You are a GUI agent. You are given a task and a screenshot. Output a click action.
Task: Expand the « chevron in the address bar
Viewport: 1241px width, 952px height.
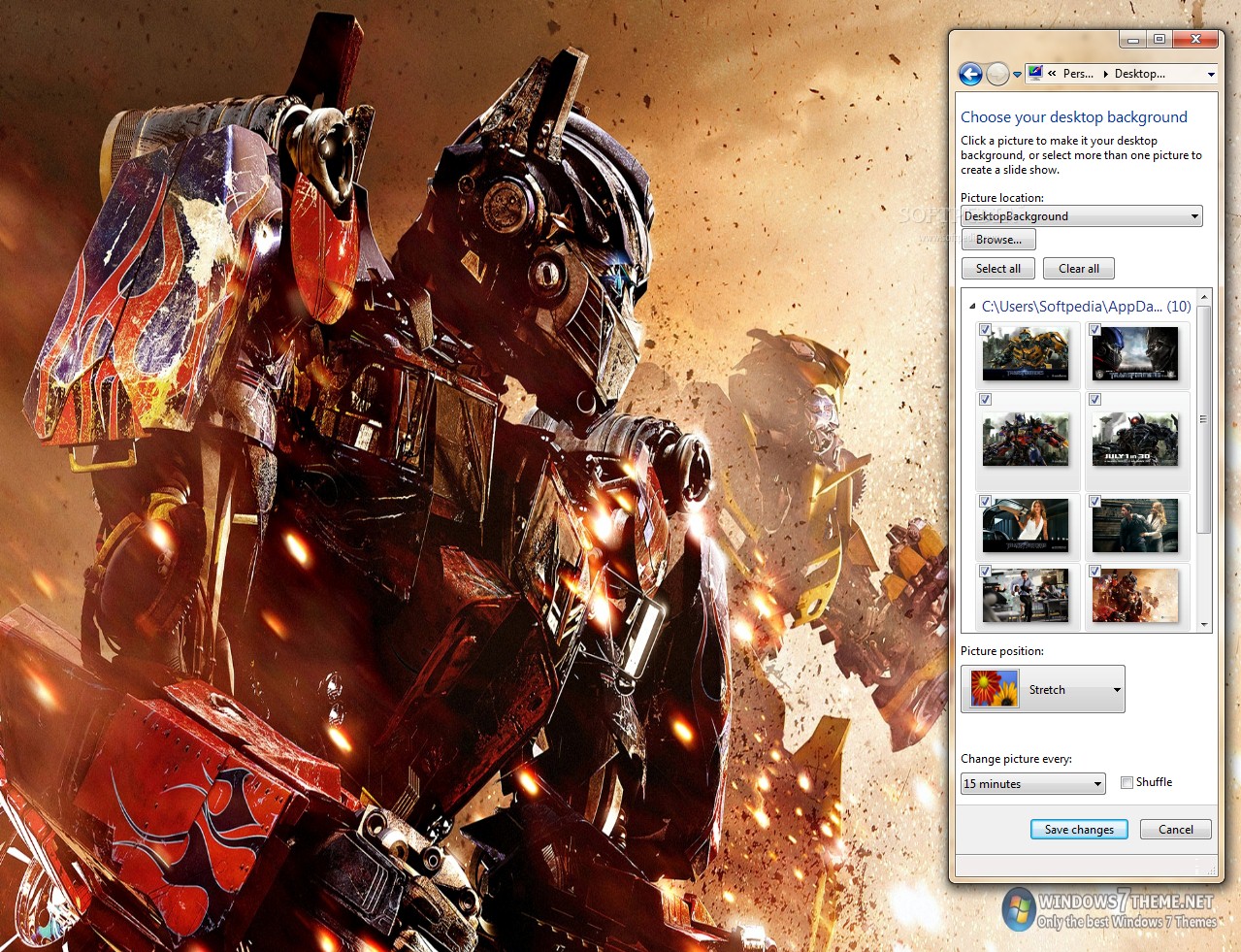coord(1052,73)
